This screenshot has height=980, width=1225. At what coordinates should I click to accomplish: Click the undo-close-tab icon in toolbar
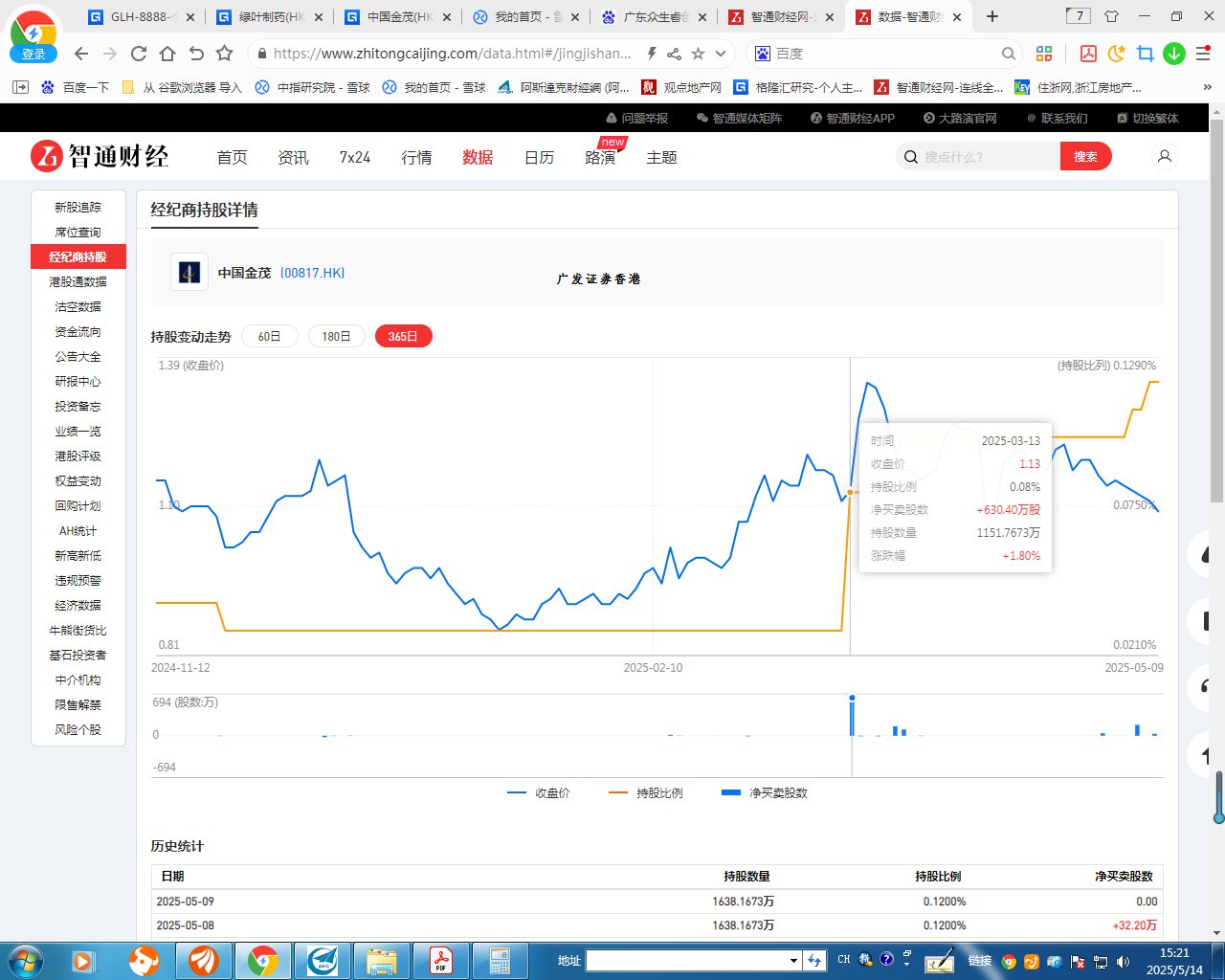196,54
